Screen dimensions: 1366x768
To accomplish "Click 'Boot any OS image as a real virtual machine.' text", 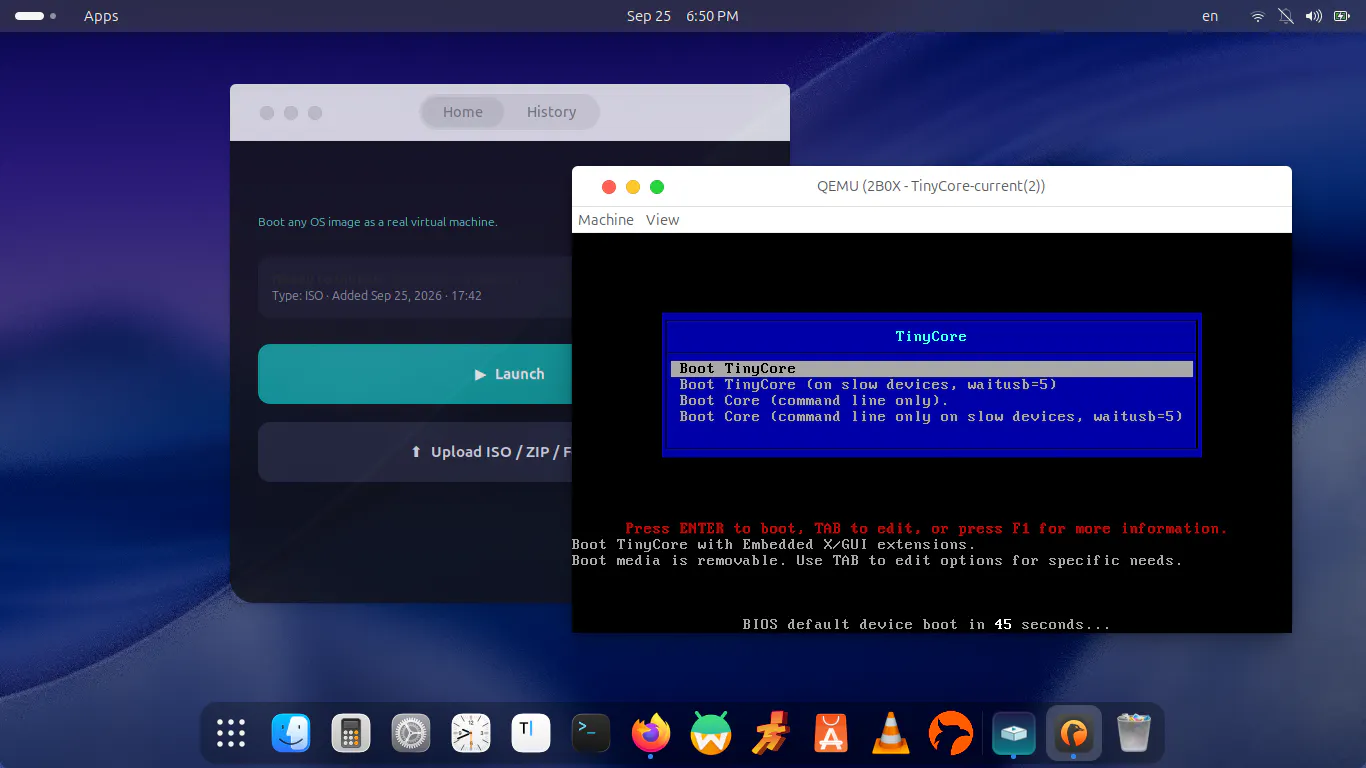I will 378,222.
